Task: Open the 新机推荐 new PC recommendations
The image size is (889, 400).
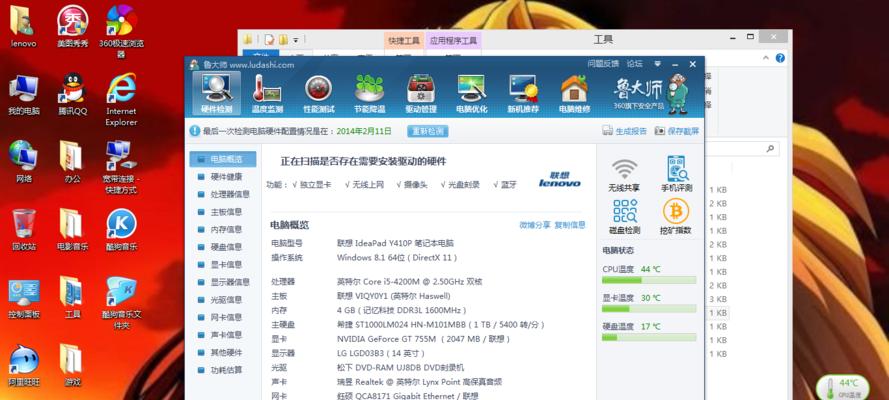Action: (523, 93)
